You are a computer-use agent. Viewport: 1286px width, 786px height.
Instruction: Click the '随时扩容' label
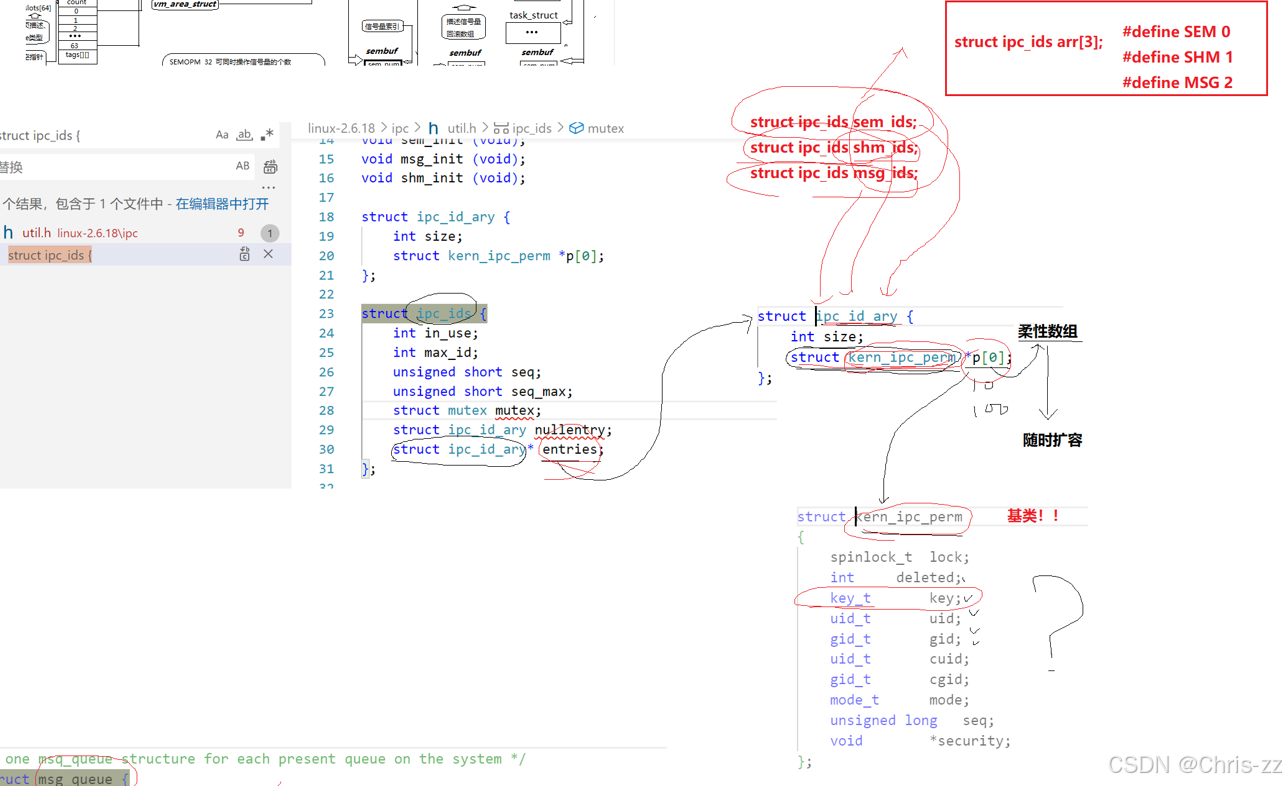pyautogui.click(x=1052, y=440)
